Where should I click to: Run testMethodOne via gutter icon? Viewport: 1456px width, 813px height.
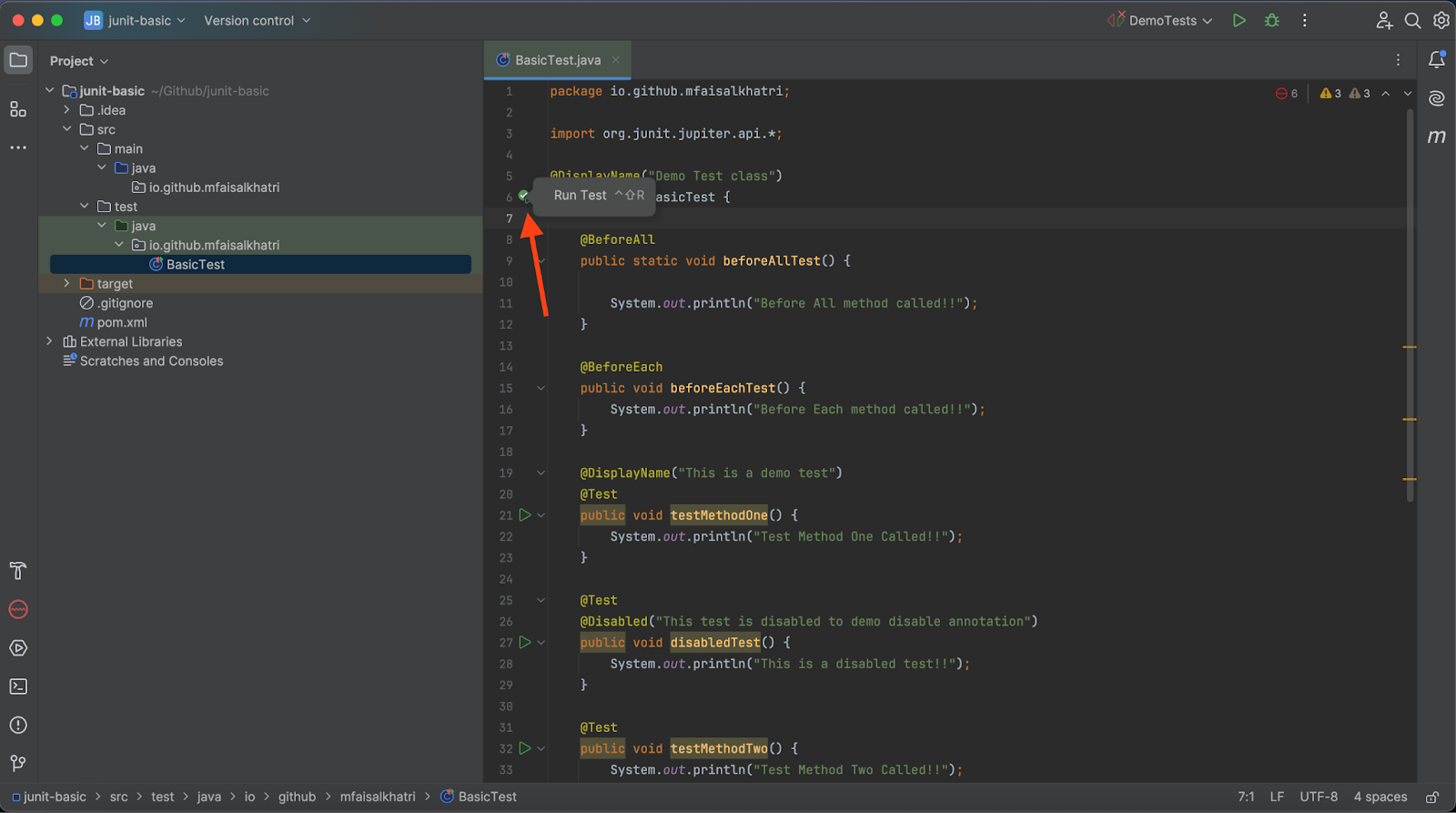click(525, 515)
